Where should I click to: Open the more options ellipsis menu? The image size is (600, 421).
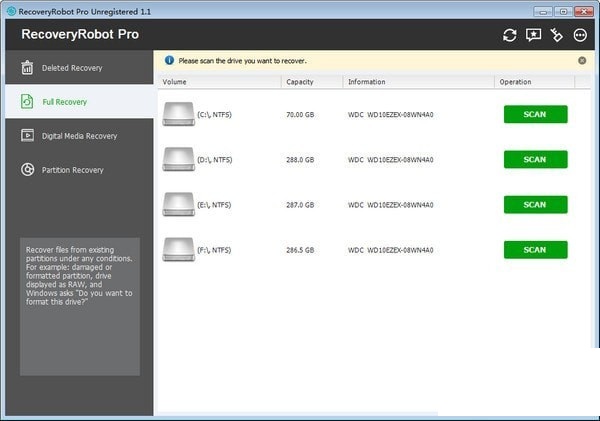[581, 35]
